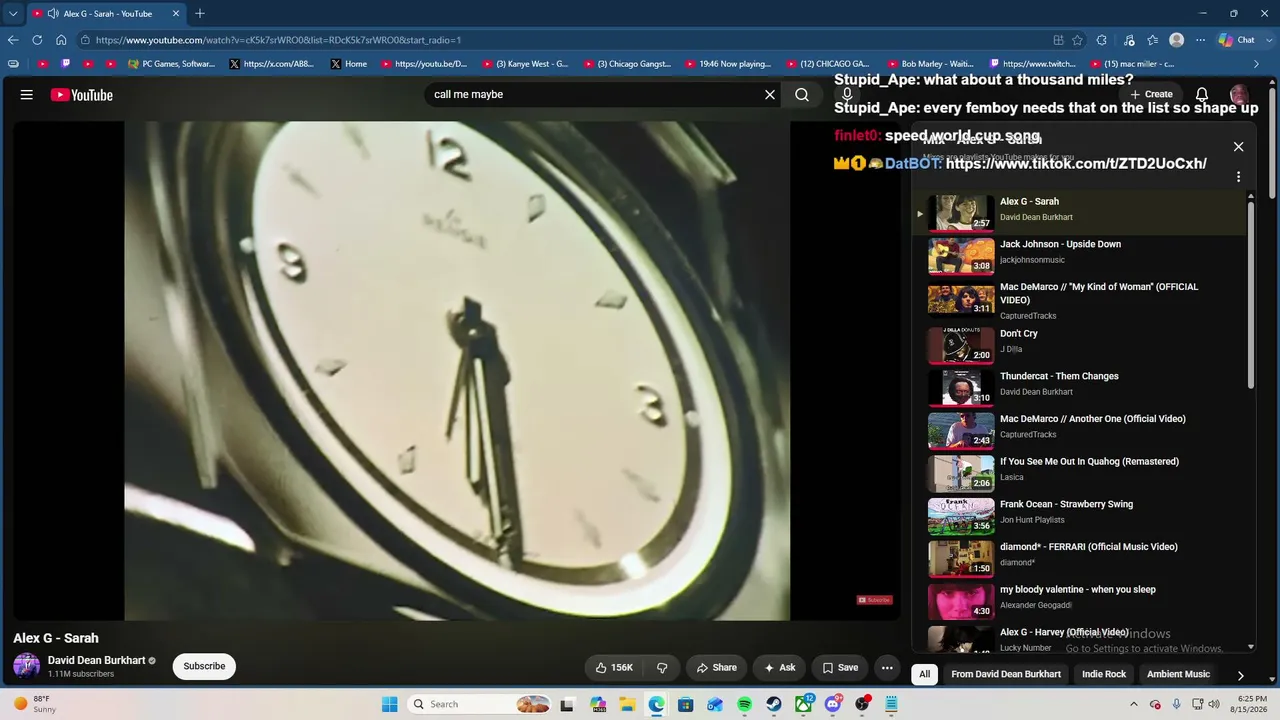Select the Ambient Music chip
This screenshot has height=720, width=1280.
pyautogui.click(x=1178, y=674)
